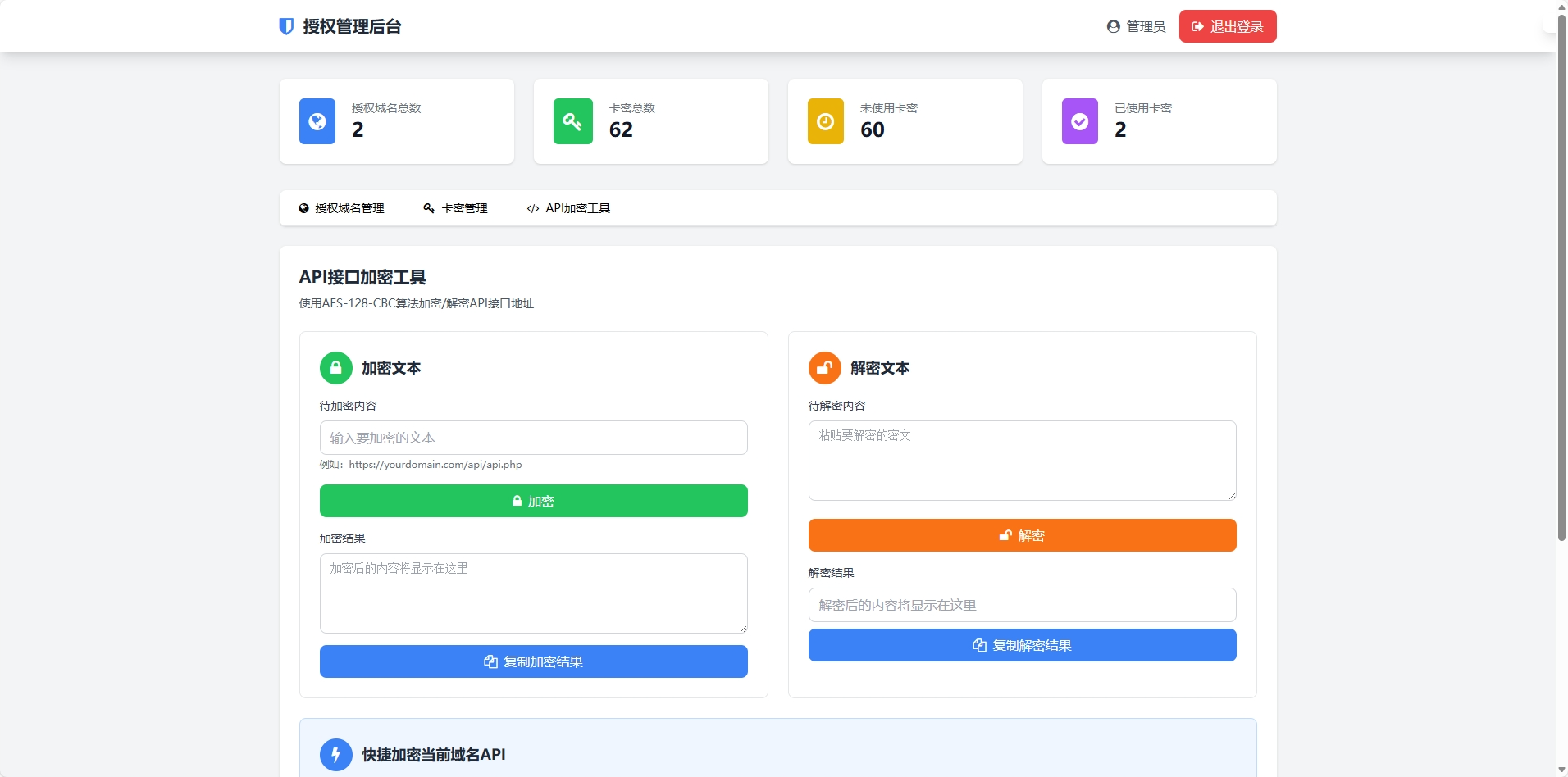Click the blue shield logo icon

[x=286, y=26]
